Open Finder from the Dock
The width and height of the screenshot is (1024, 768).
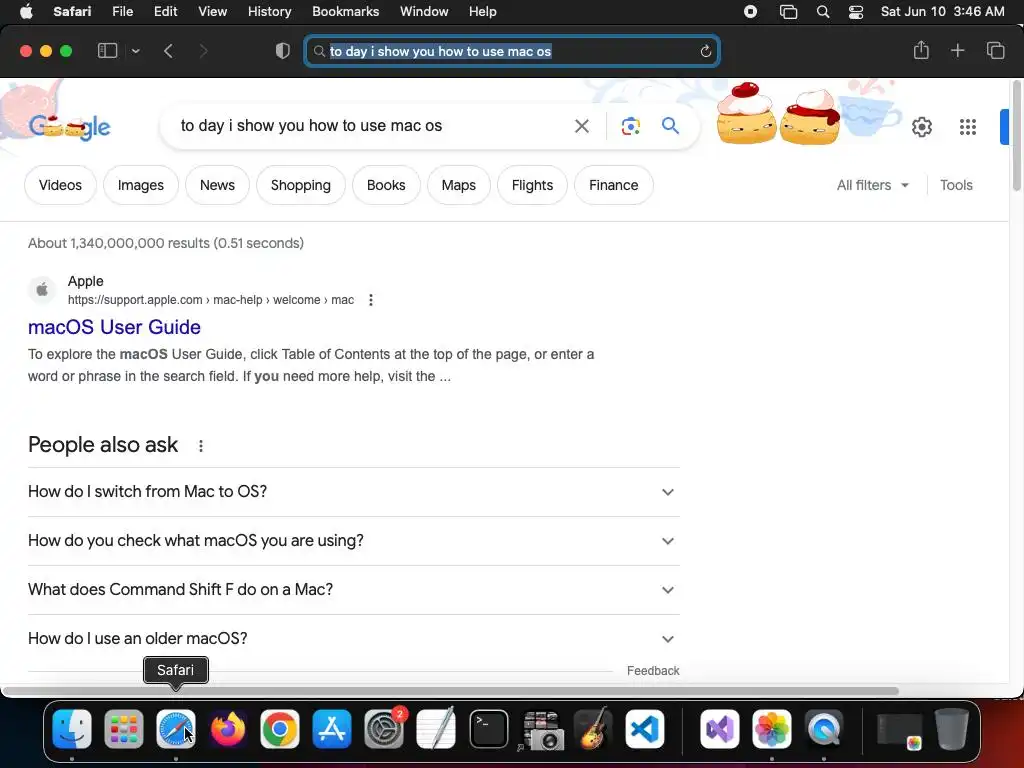(72, 729)
